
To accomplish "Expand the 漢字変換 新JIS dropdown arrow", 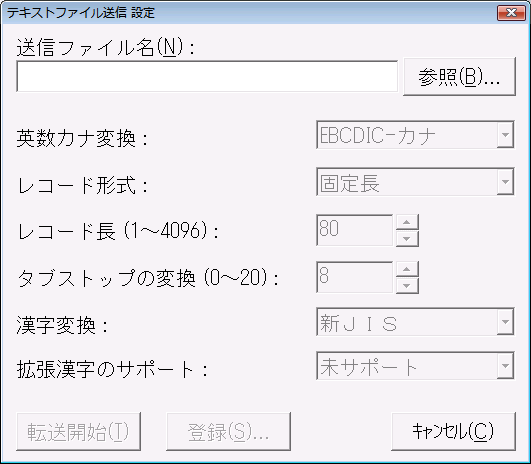I will (505, 322).
